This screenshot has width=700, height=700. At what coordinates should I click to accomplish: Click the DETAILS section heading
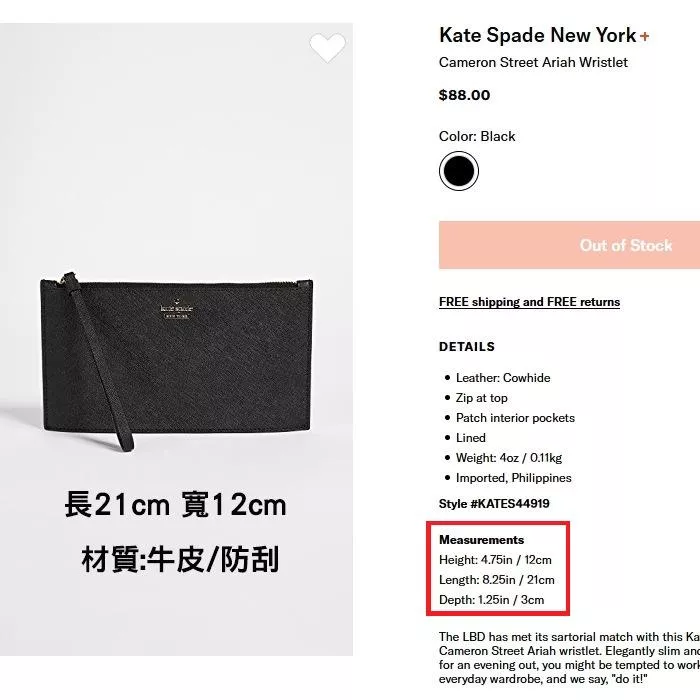467,347
